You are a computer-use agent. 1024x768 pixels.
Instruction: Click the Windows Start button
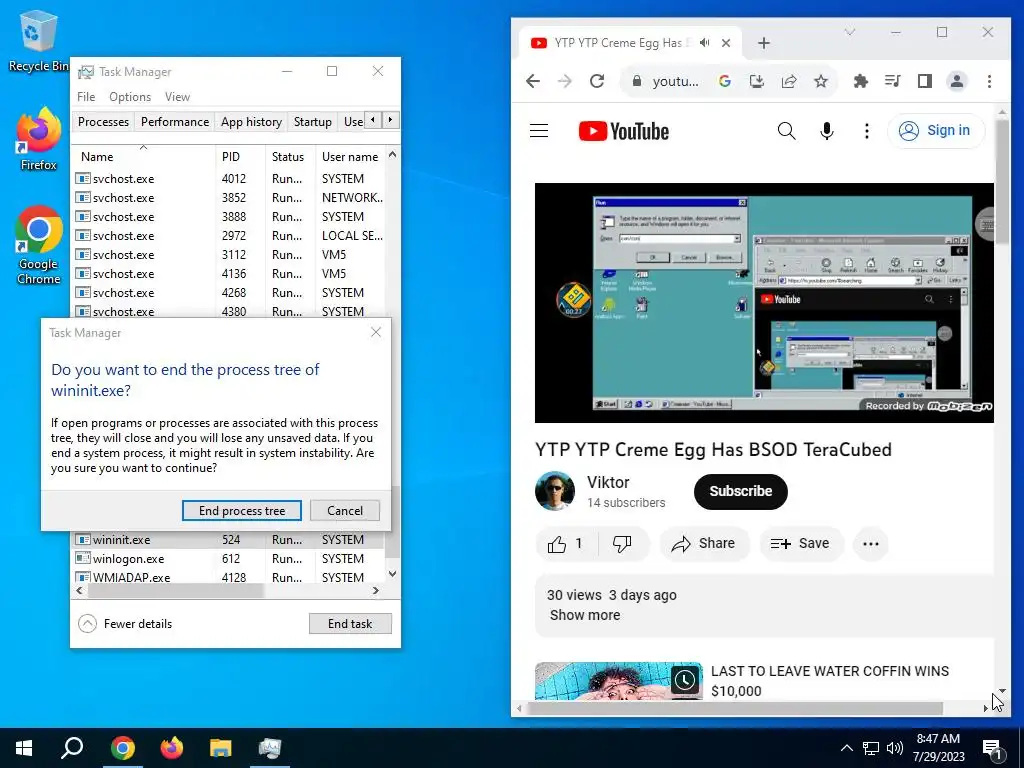(24, 748)
